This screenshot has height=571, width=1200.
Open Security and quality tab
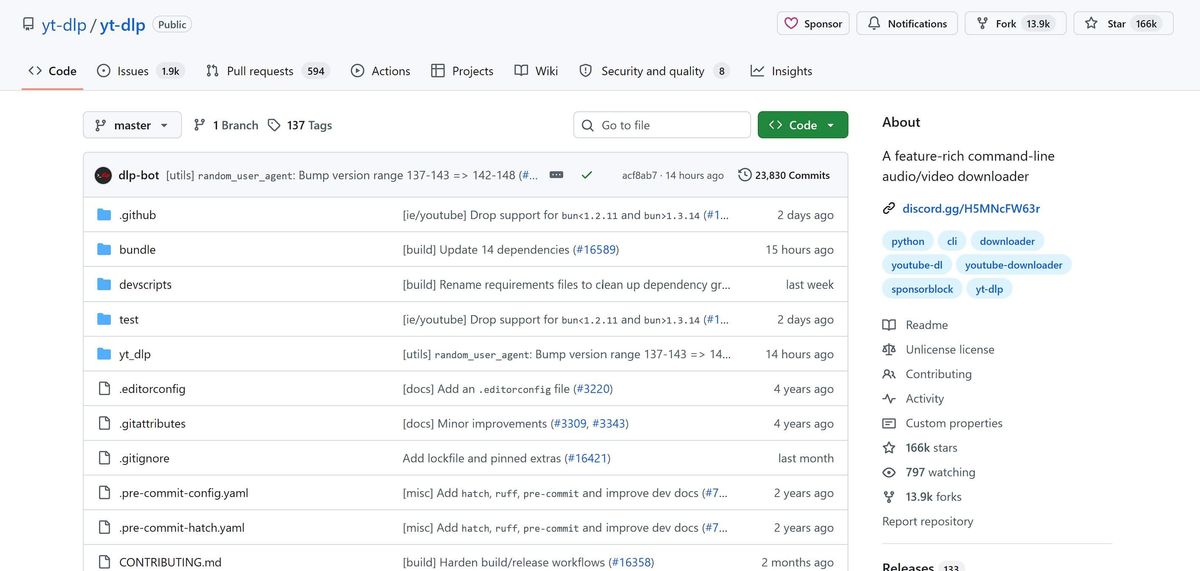coord(655,71)
